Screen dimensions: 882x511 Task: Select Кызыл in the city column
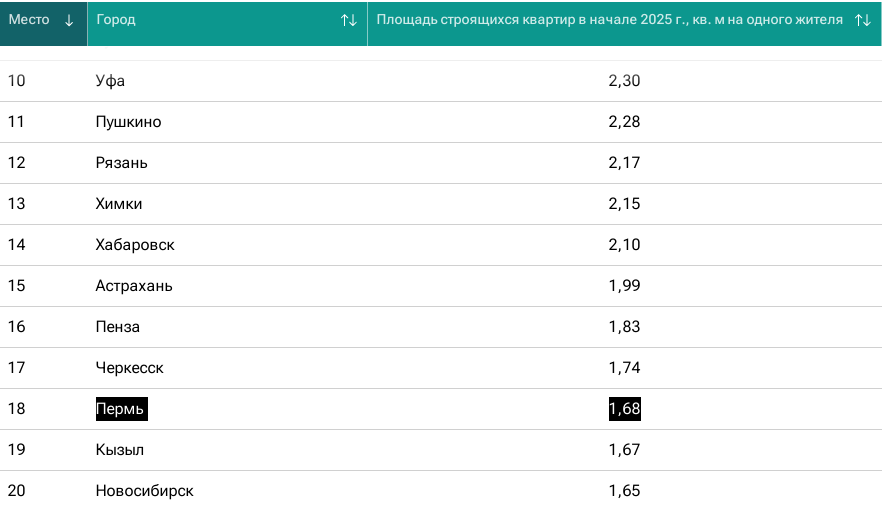tap(120, 450)
